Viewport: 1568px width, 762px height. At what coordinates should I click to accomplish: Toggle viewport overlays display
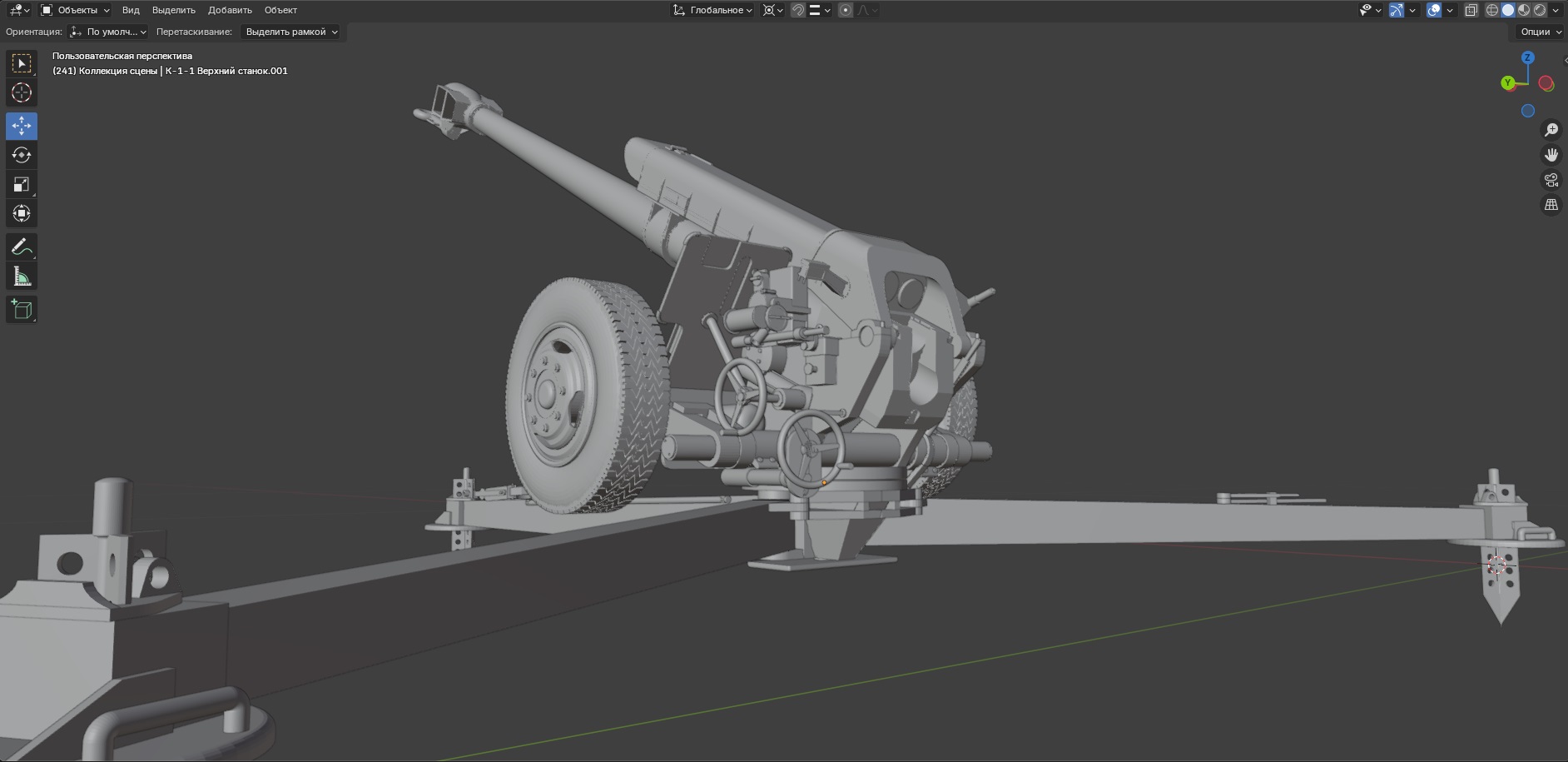(1434, 10)
